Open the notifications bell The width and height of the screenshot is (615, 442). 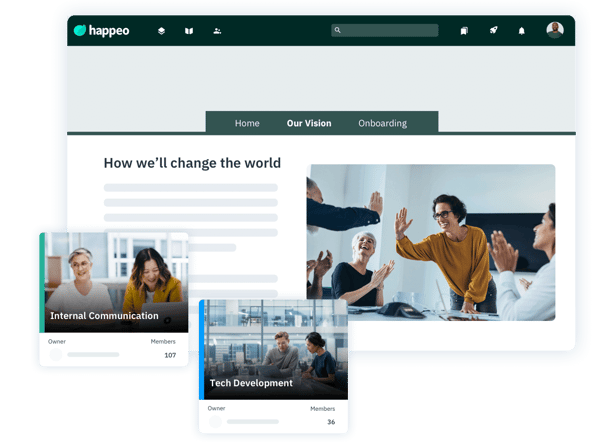[521, 31]
